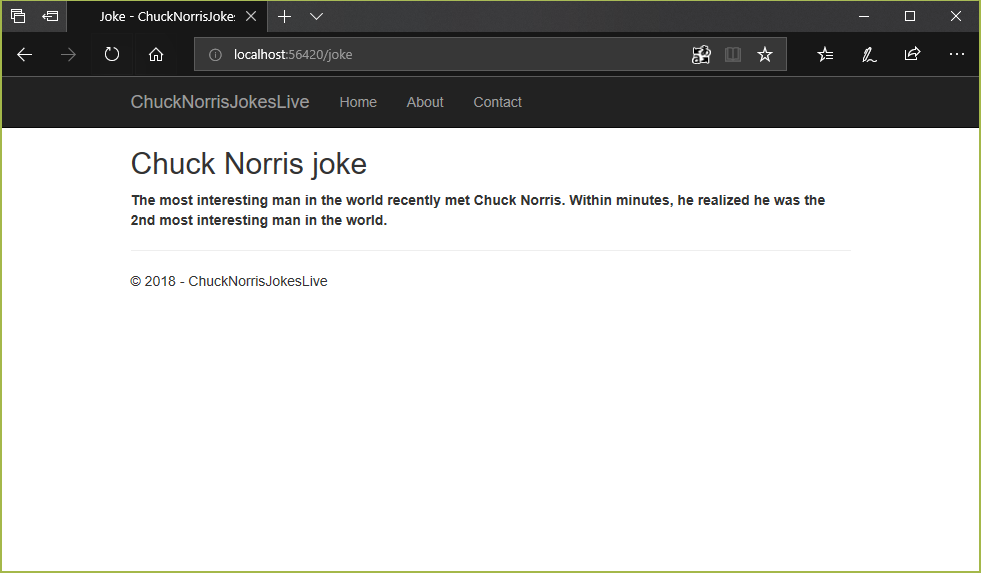Set these tabs aside
Image resolution: width=981 pixels, height=573 pixels.
point(50,16)
